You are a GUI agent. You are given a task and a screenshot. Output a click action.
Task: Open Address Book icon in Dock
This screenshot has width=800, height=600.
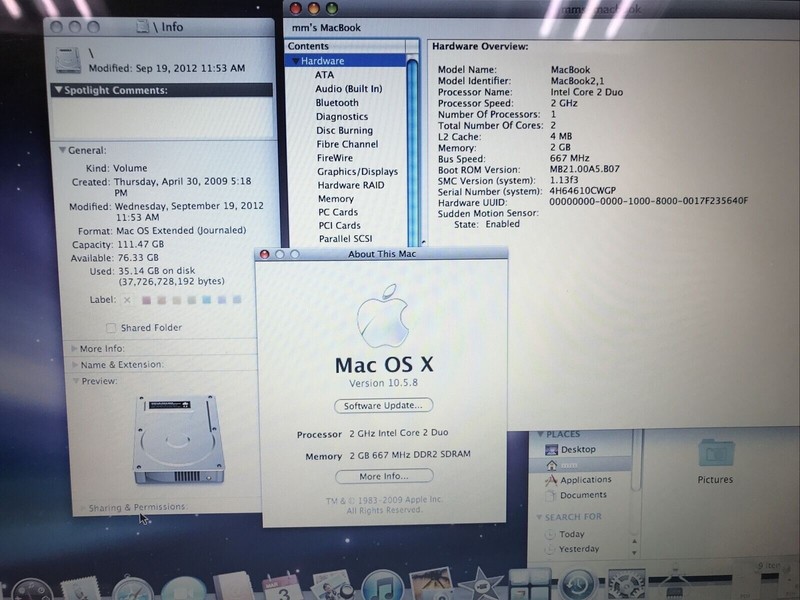tap(234, 587)
